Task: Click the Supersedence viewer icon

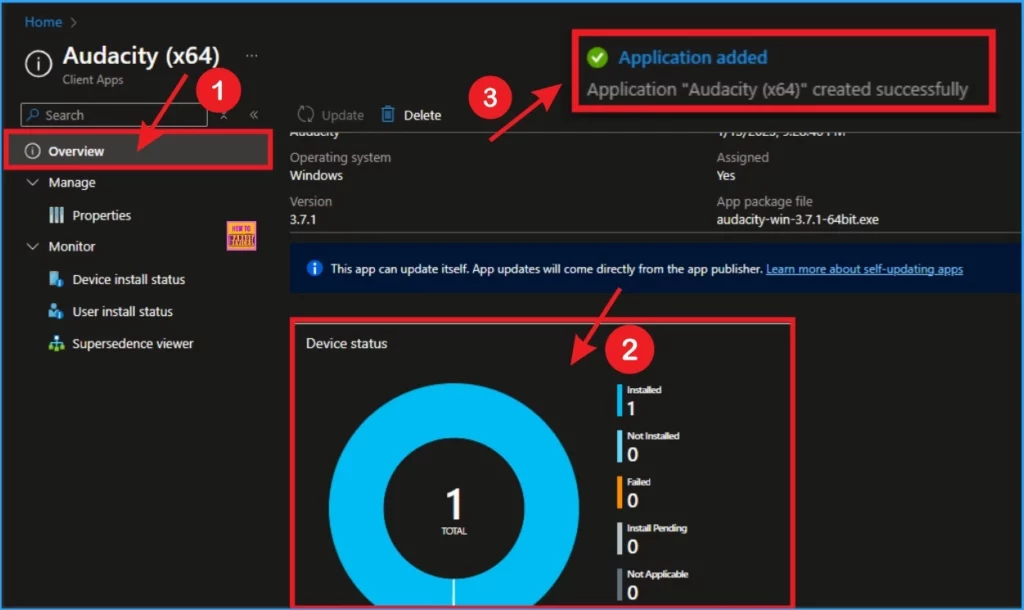Action: click(x=56, y=344)
